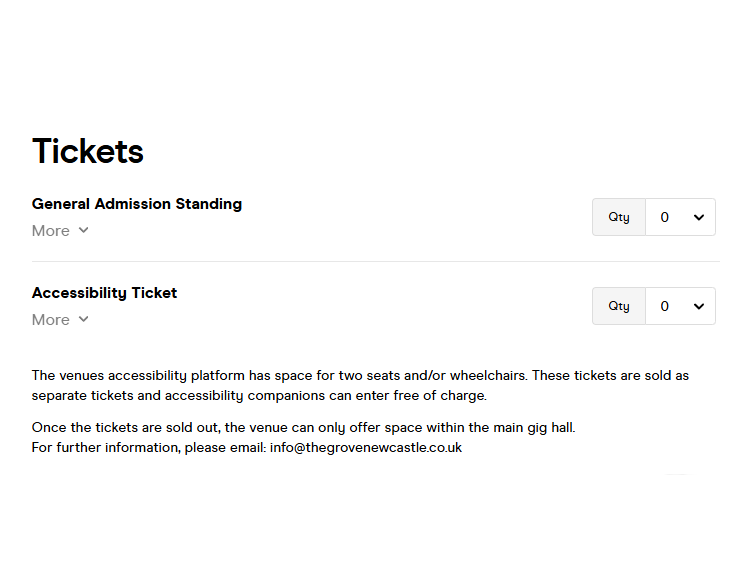
Task: Open General Admission Standing quantity dropdown
Action: 680,217
